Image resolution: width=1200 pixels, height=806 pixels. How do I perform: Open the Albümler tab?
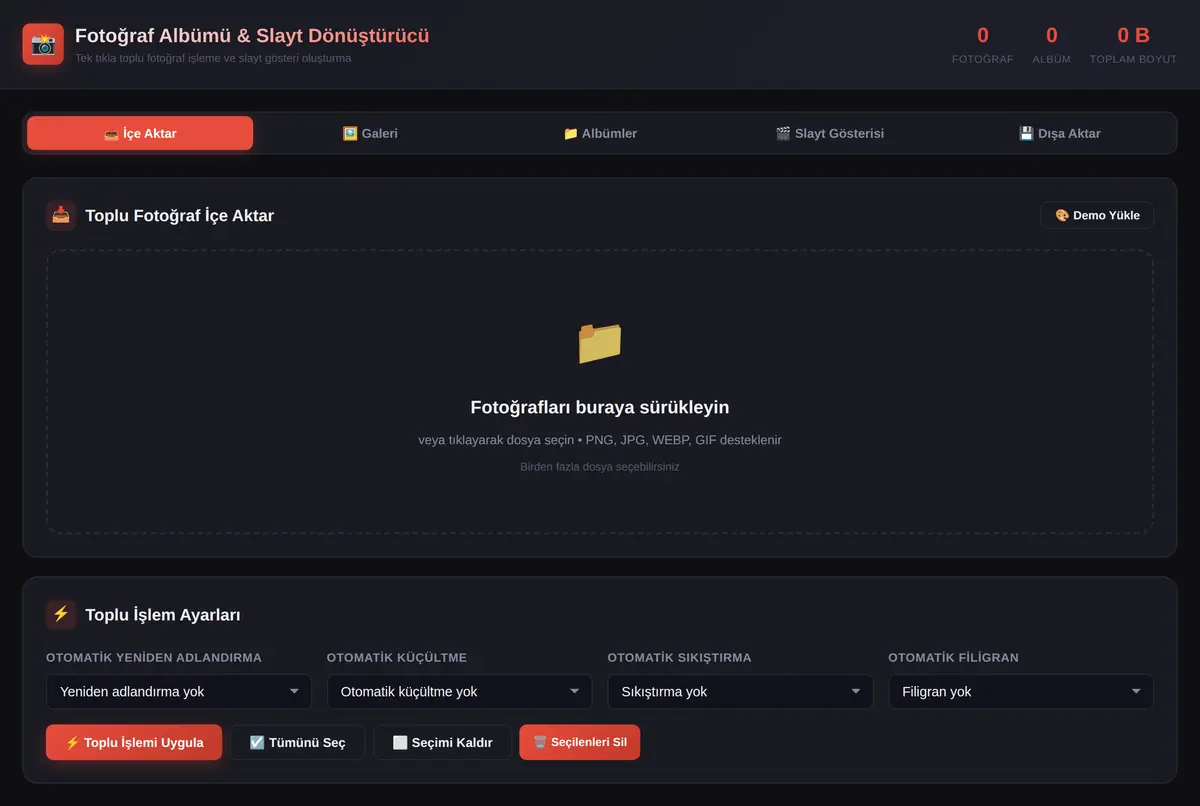click(x=600, y=133)
